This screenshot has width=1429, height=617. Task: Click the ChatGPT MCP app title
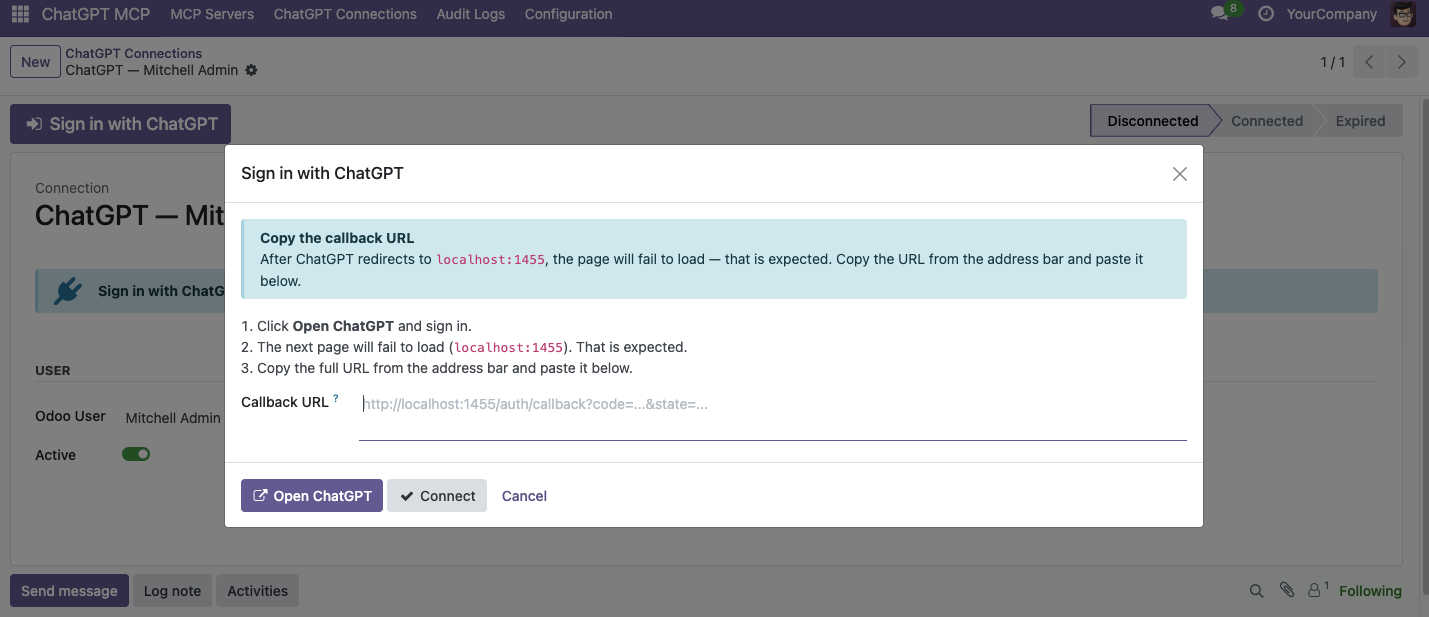(x=96, y=14)
